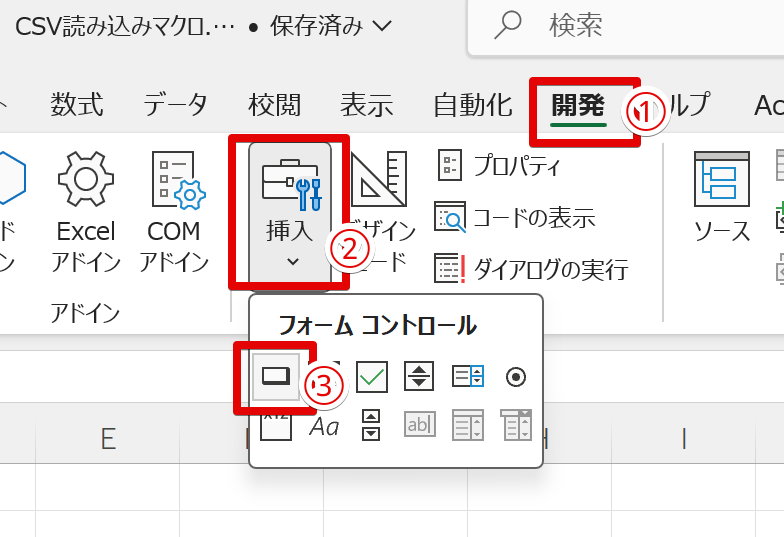Screen dimensions: 784x537
Task: Click the disabled Combo Drop-Down Edit icon
Action: point(516,425)
